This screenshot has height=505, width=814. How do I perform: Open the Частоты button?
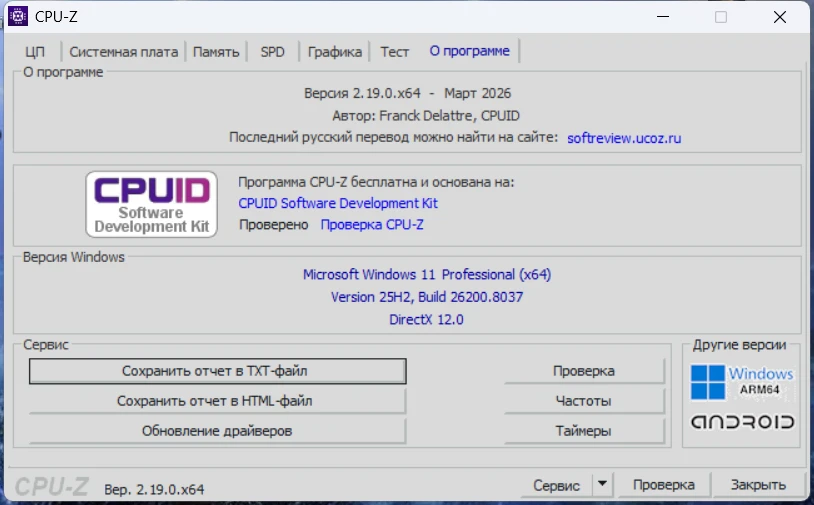coord(584,401)
